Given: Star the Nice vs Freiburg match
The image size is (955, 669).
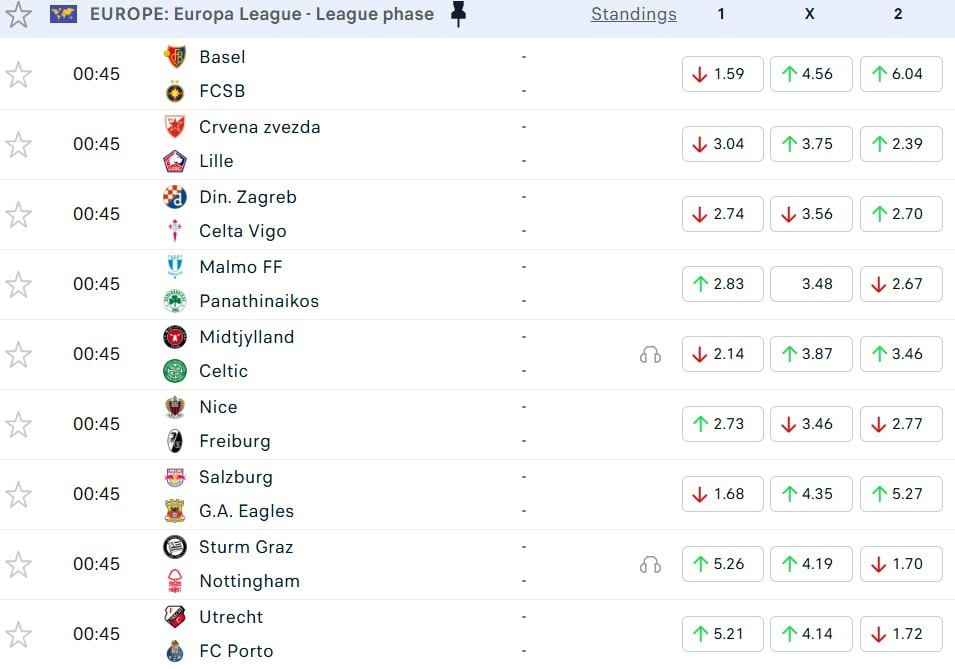Looking at the screenshot, I should (x=19, y=425).
